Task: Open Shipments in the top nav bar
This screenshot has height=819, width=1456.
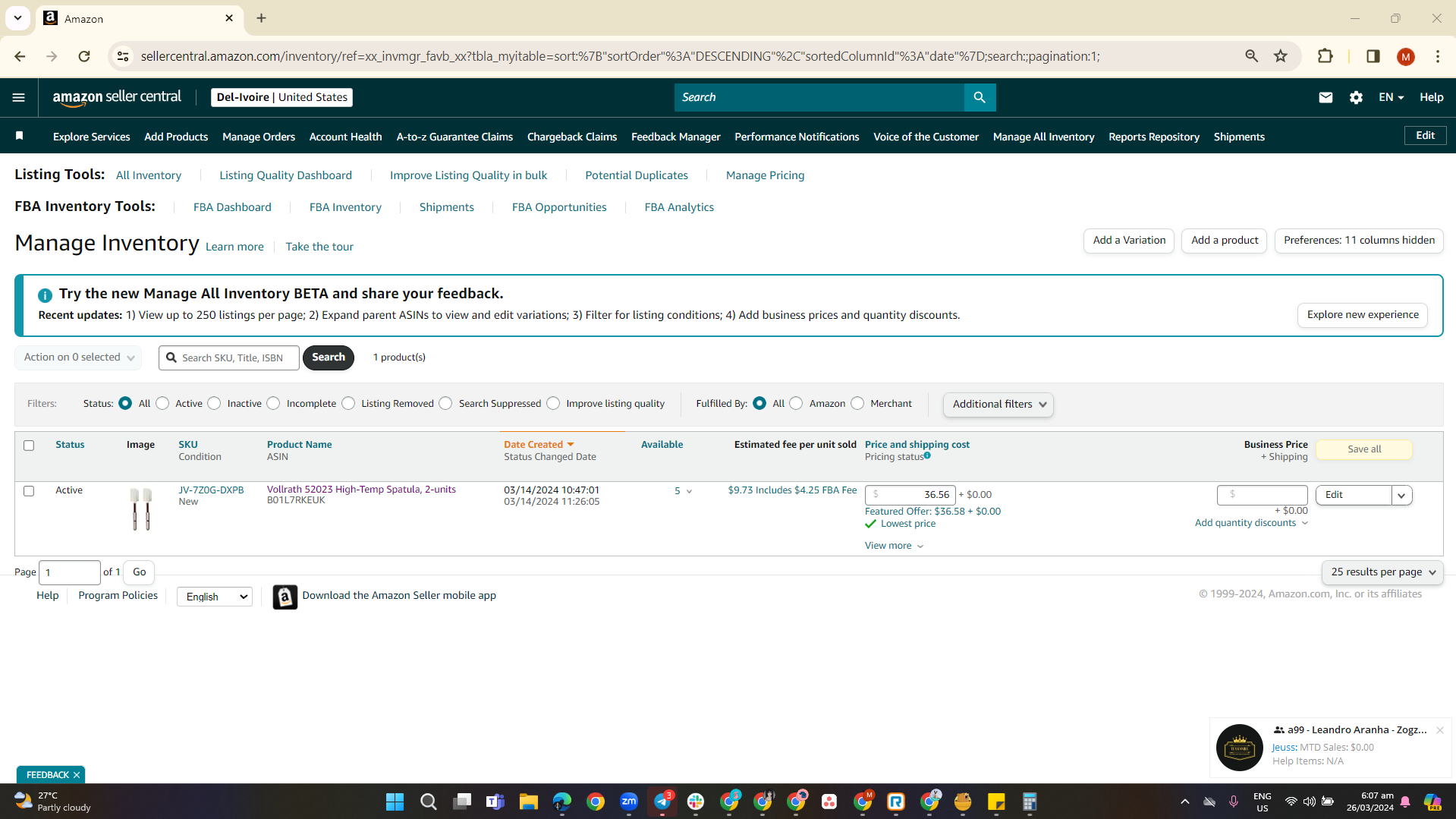Action: click(1239, 137)
